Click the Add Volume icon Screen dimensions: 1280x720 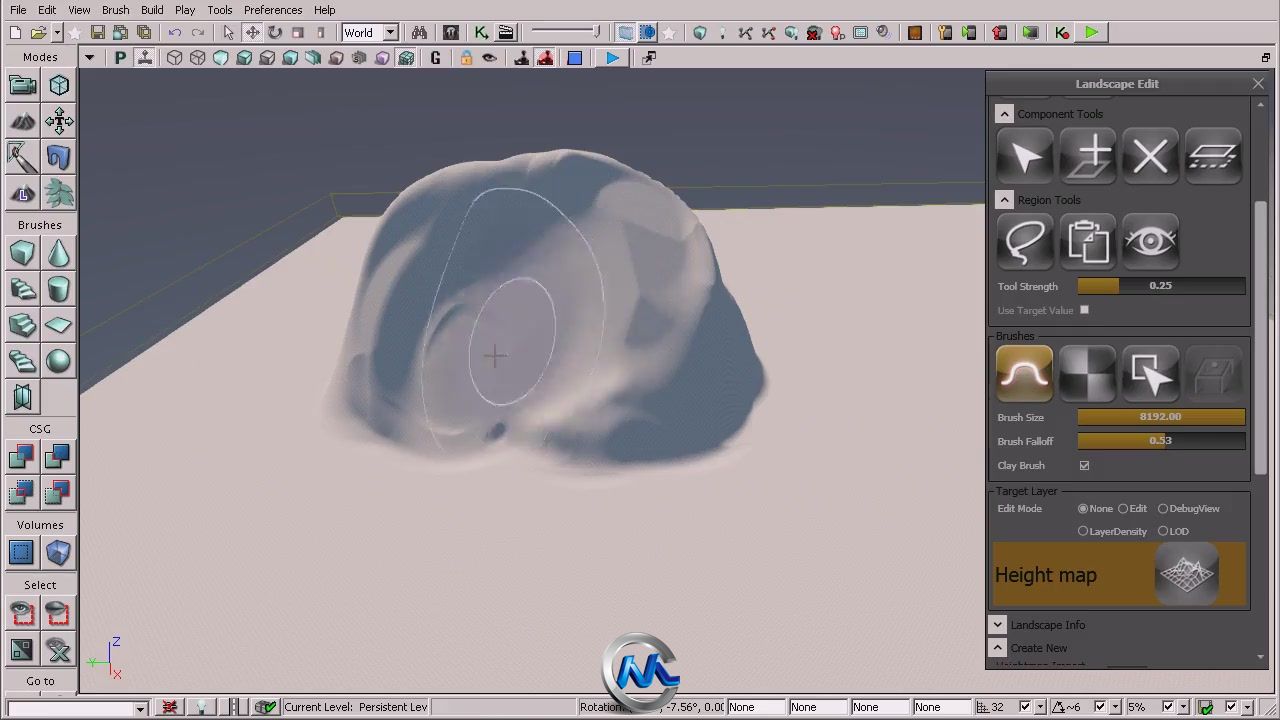59,553
